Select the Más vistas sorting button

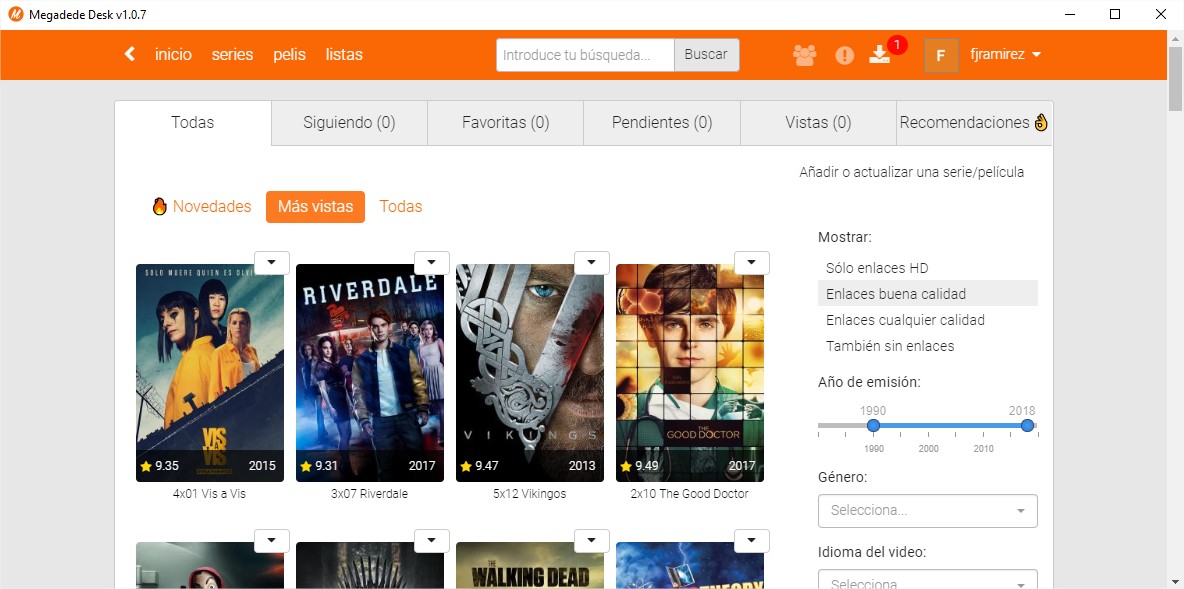[x=315, y=207]
